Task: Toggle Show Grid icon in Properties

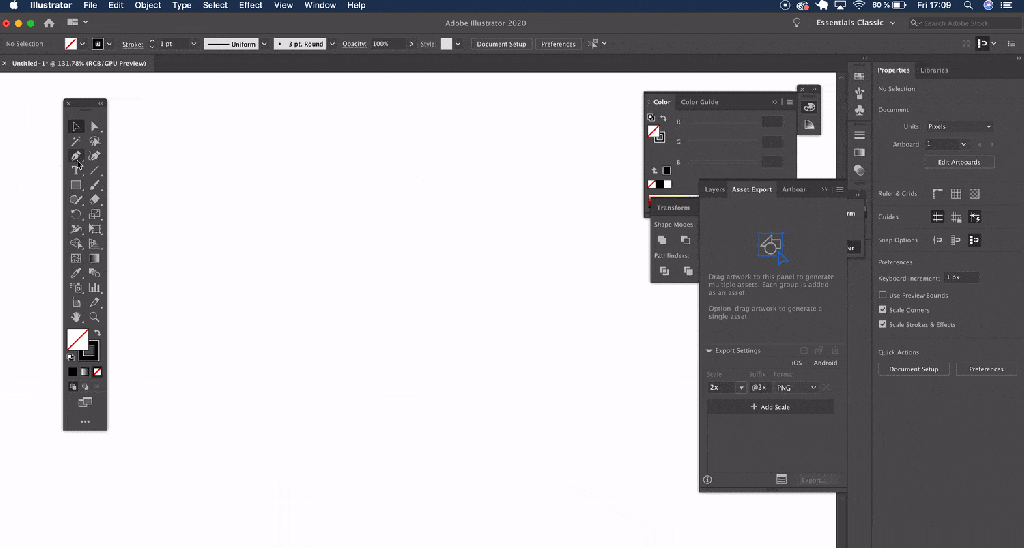Action: pyautogui.click(x=955, y=194)
